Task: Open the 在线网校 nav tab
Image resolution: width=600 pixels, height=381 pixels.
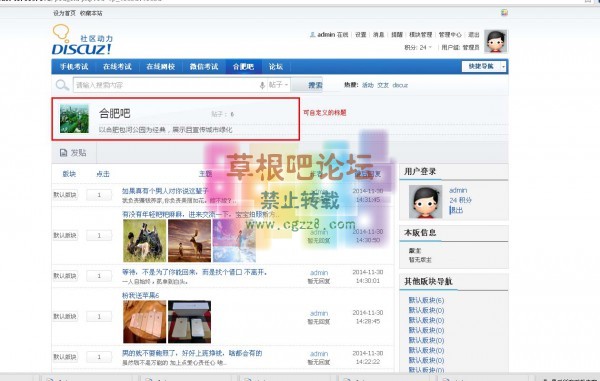Action: pos(161,67)
